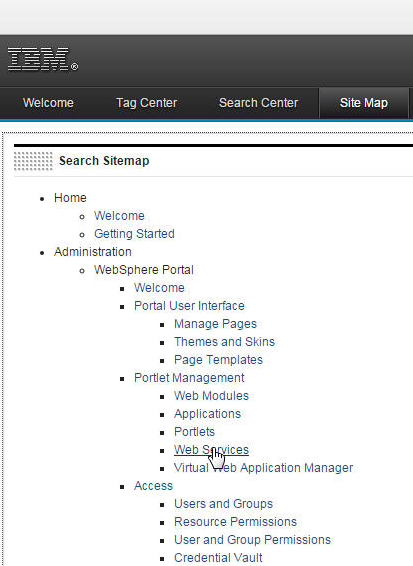Open the Portal User Interface link
Screen dimensions: 413x566
pos(189,306)
